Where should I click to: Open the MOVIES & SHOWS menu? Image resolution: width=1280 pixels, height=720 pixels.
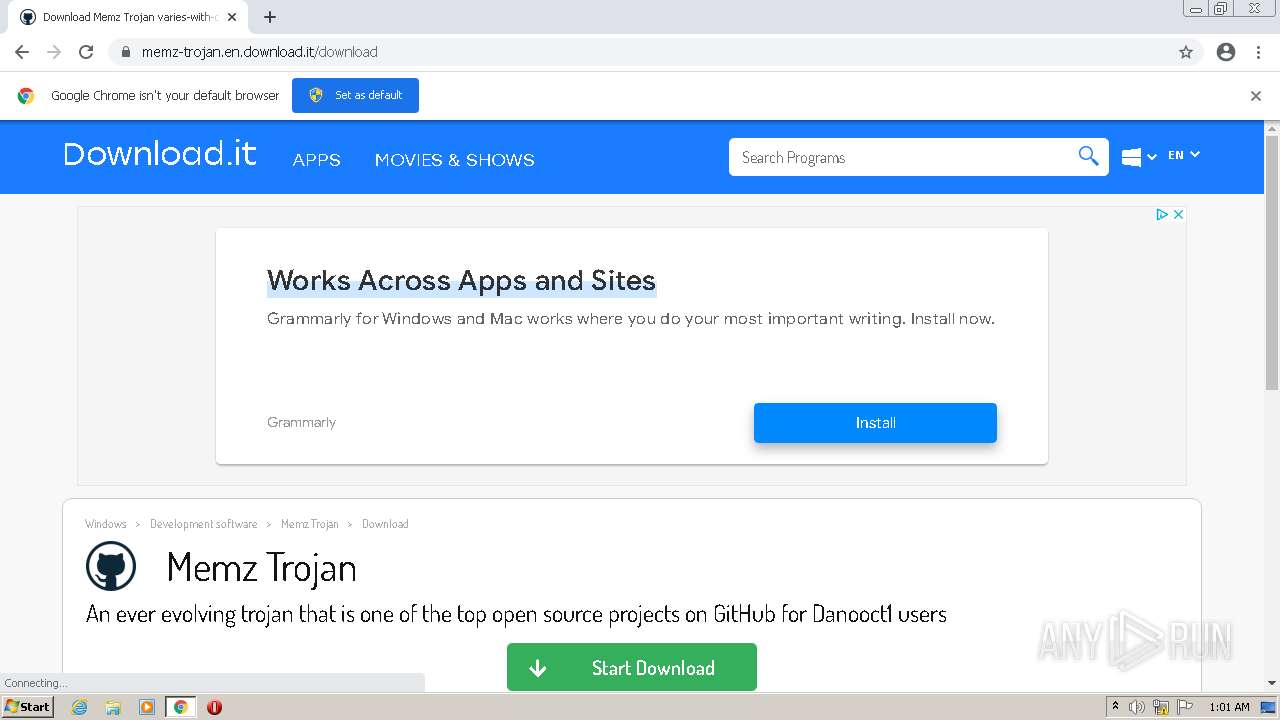point(454,160)
